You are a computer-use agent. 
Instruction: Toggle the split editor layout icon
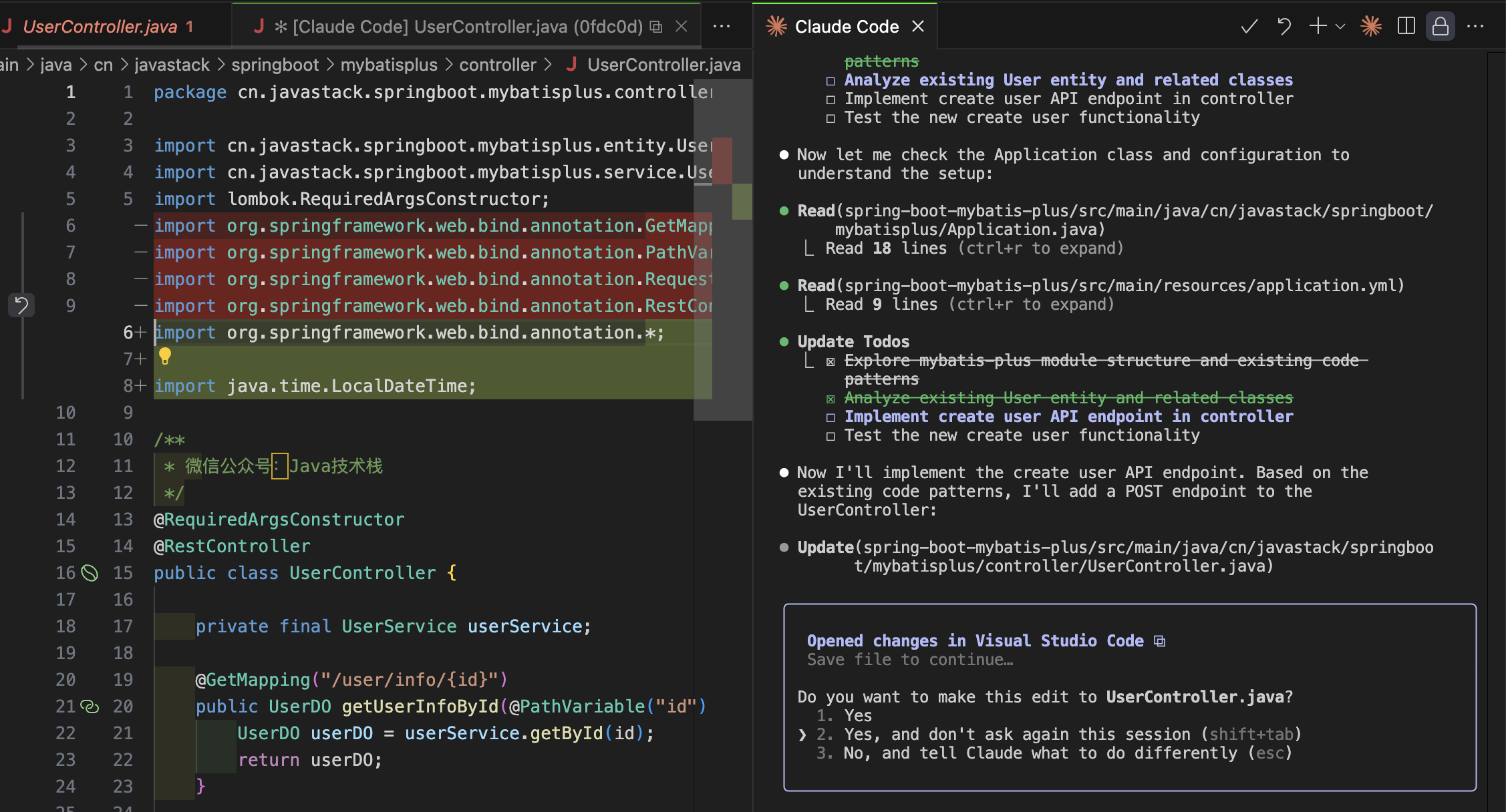click(x=1406, y=27)
